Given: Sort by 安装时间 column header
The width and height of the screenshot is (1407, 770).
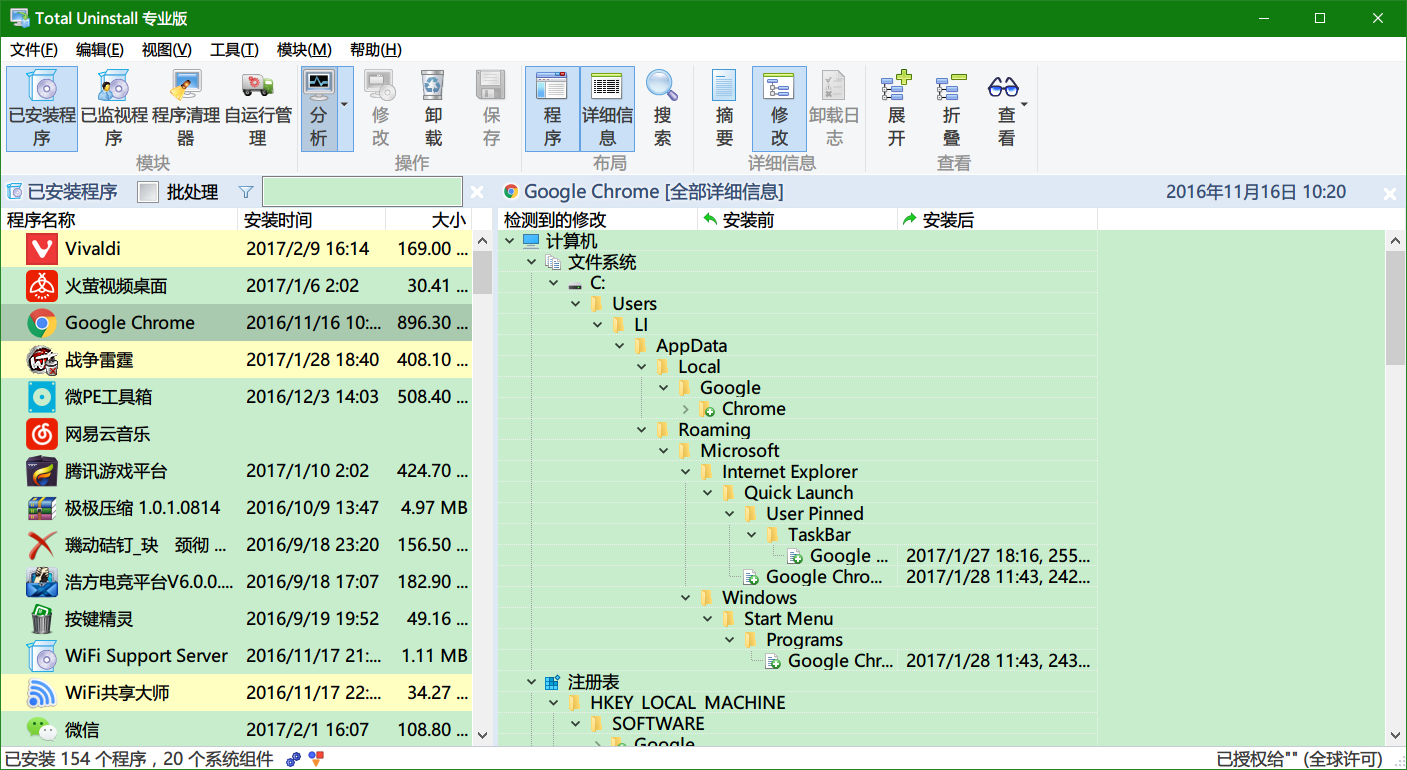Looking at the screenshot, I should pos(312,220).
